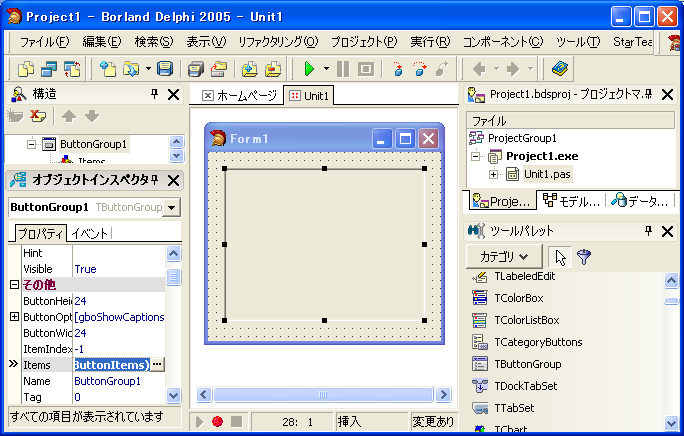Run the project with green play
Viewport: 684px width, 436px height.
pyautogui.click(x=309, y=69)
